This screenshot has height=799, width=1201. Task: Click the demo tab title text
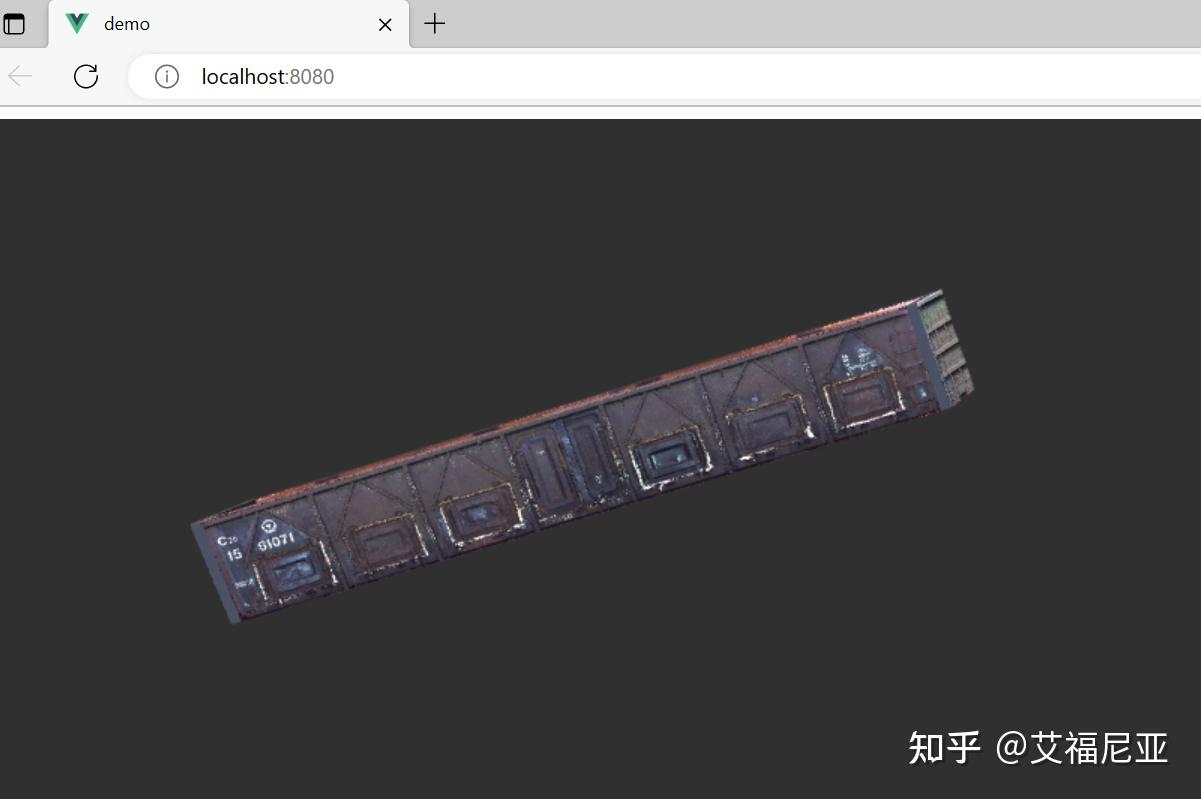[127, 23]
